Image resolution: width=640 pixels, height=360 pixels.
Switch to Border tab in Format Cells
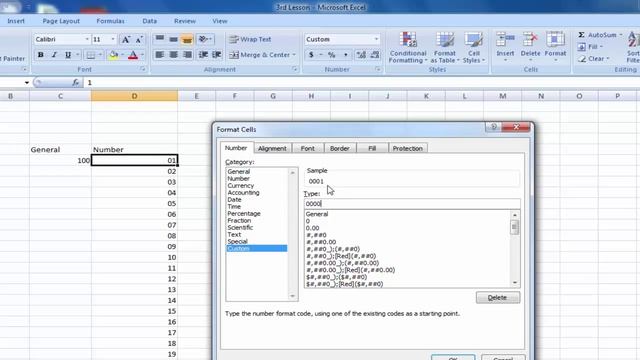click(x=340, y=149)
